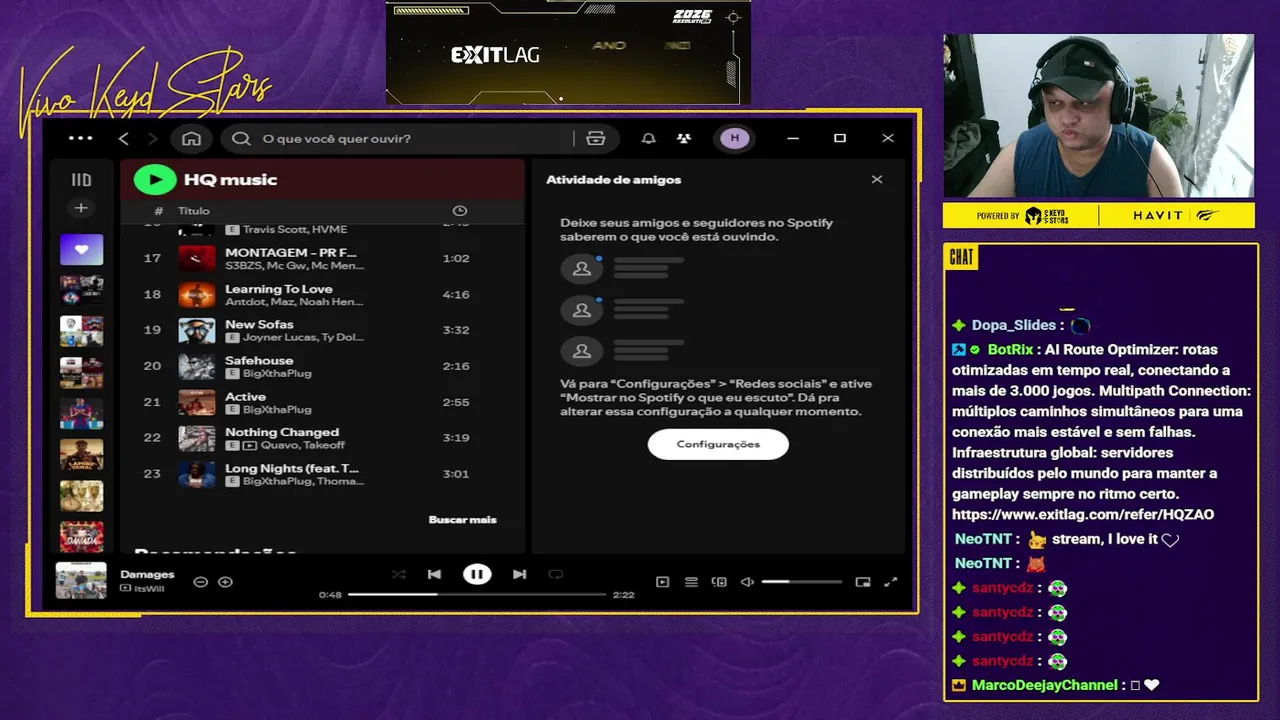Adjust the volume slider
This screenshot has height=720, width=1280.
point(801,582)
